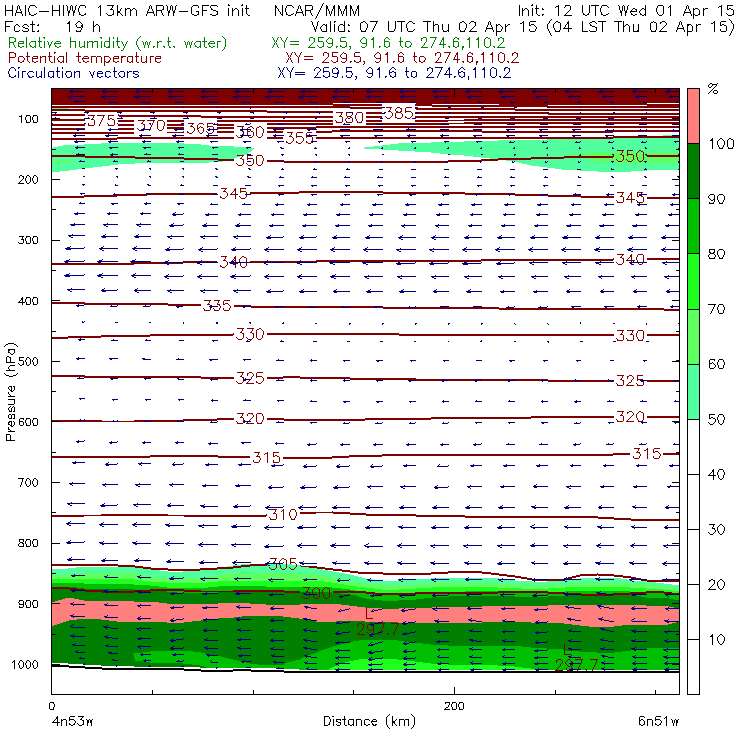Click the 'Valid: 07 UTC Thu 02 Apr 15' text
Viewport: 740px width, 740px height.
(x=424, y=27)
